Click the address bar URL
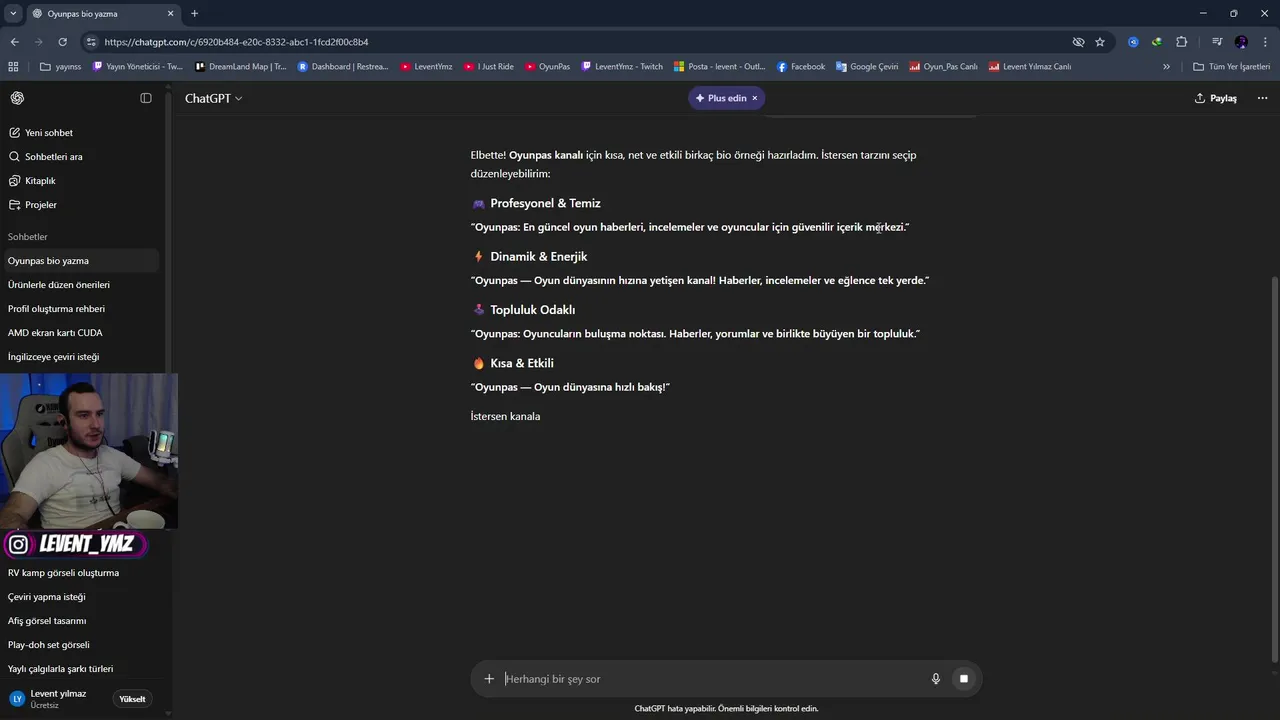The image size is (1280, 720). (x=236, y=42)
